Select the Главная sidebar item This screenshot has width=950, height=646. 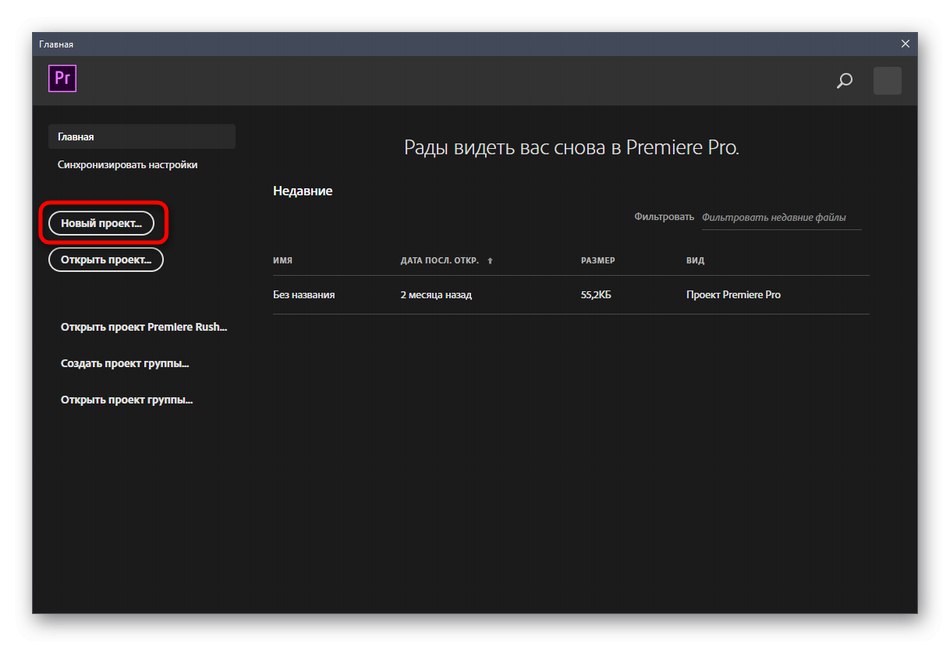pos(142,136)
